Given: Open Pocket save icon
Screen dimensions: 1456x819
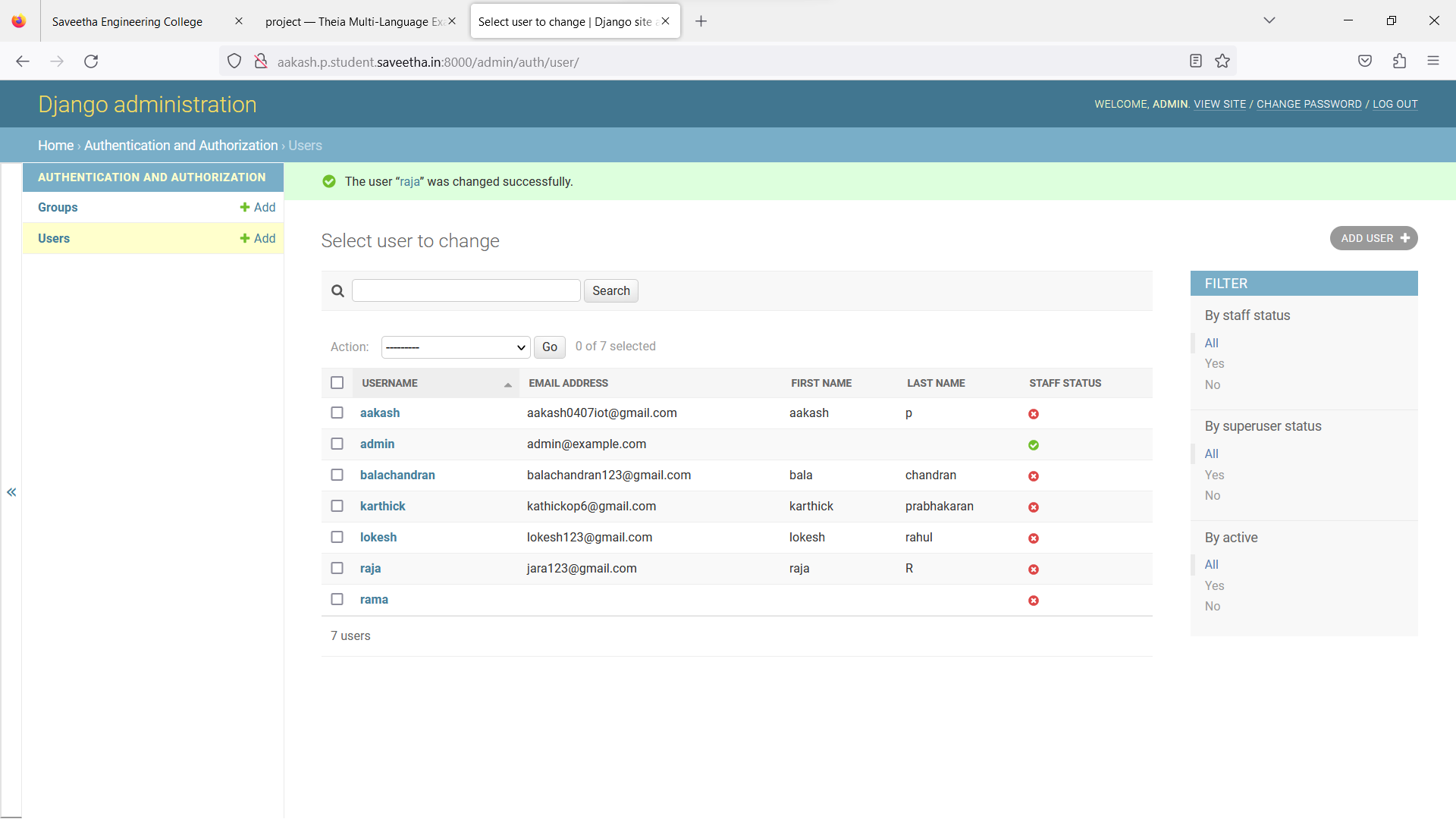Looking at the screenshot, I should (1365, 61).
